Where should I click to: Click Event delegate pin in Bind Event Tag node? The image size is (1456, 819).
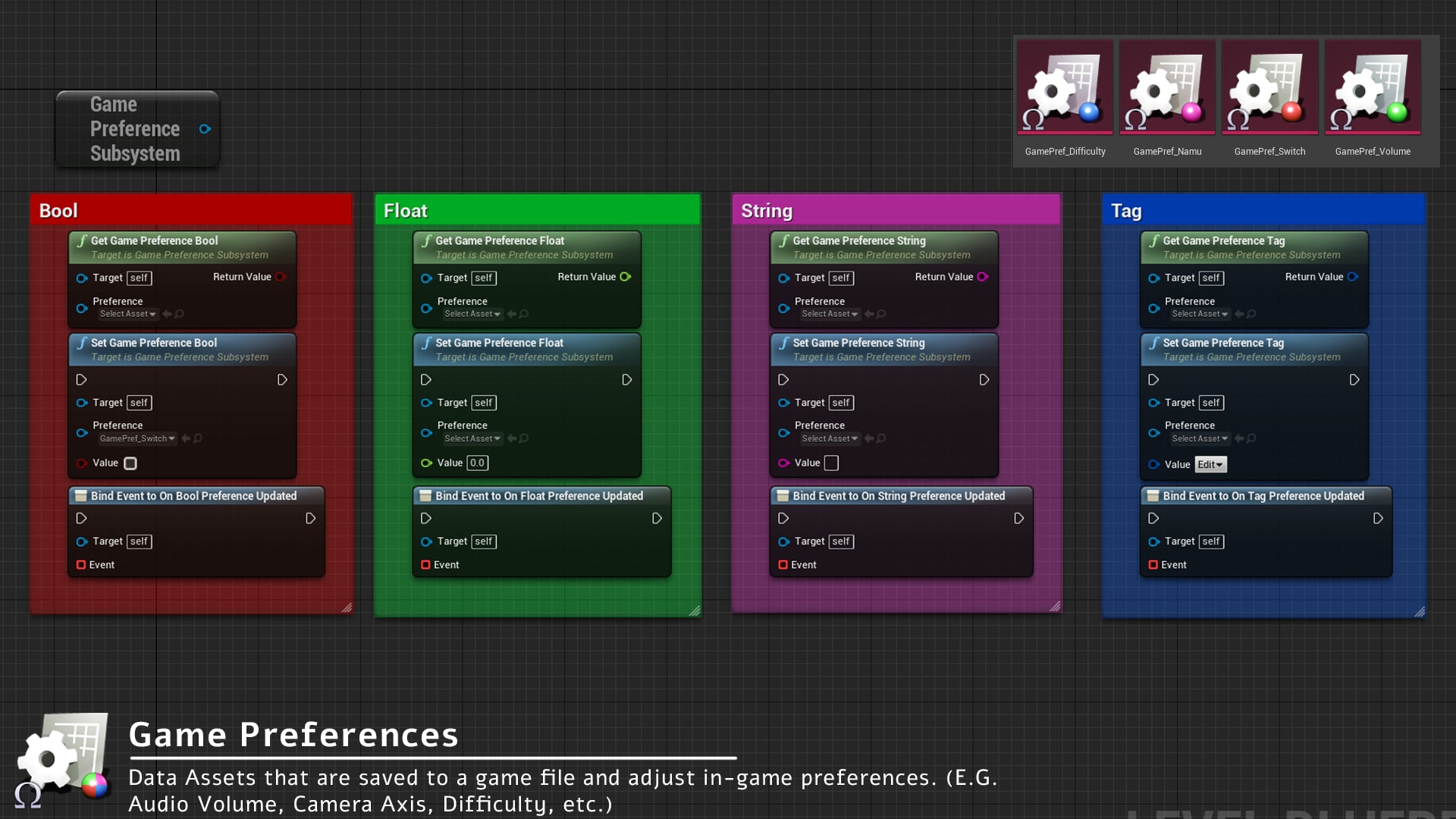[x=1153, y=565]
